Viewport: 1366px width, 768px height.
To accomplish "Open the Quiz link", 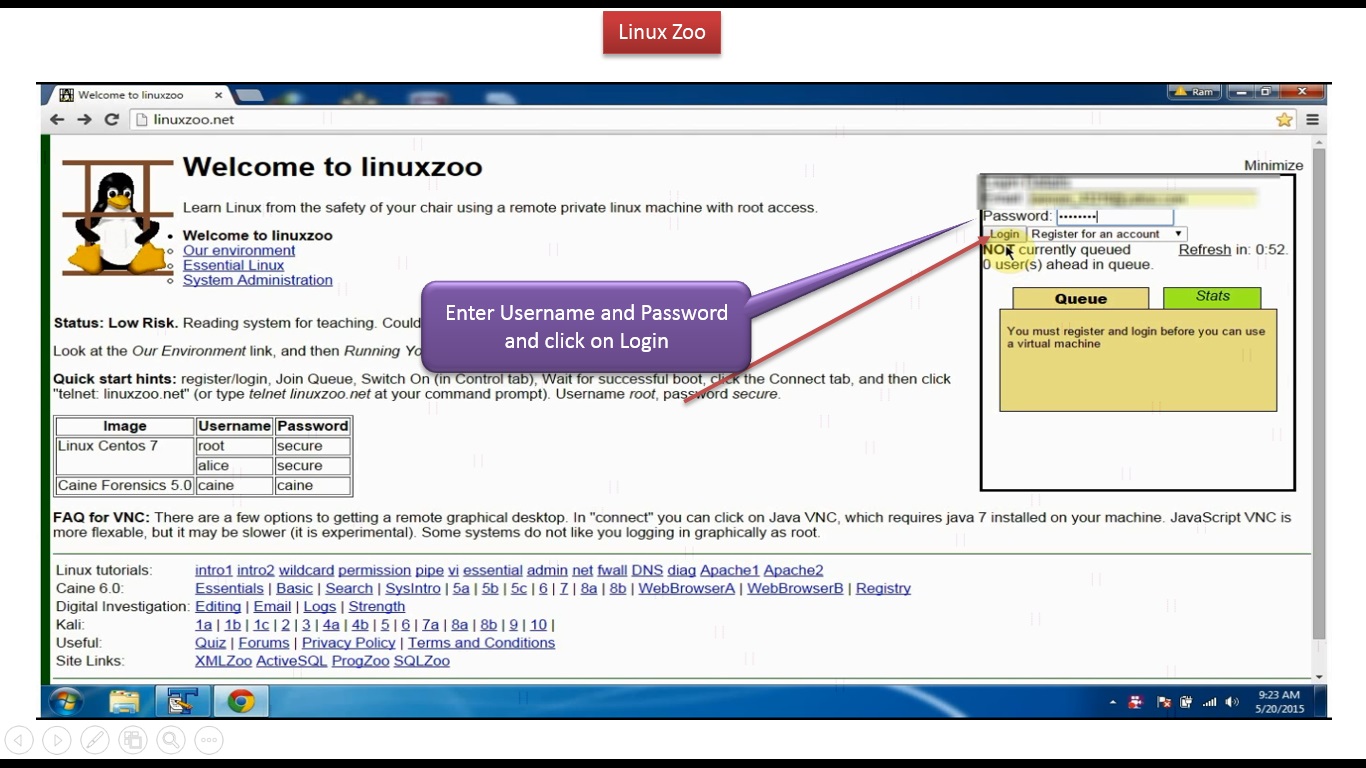I will tap(210, 643).
